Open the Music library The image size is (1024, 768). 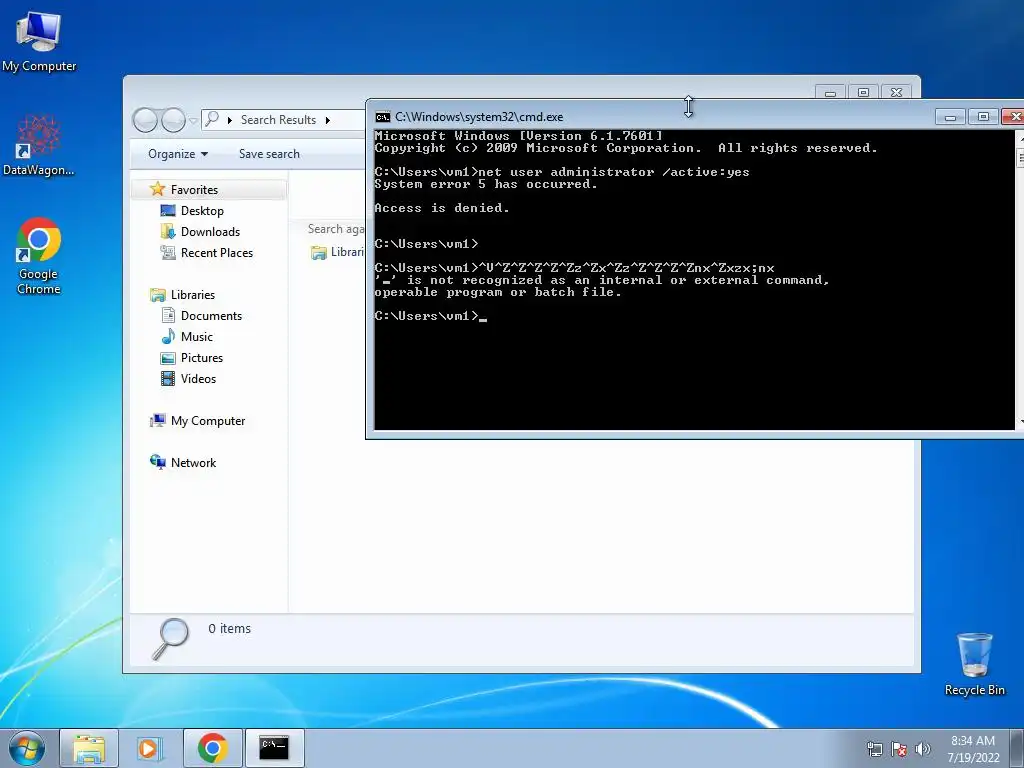click(x=197, y=337)
